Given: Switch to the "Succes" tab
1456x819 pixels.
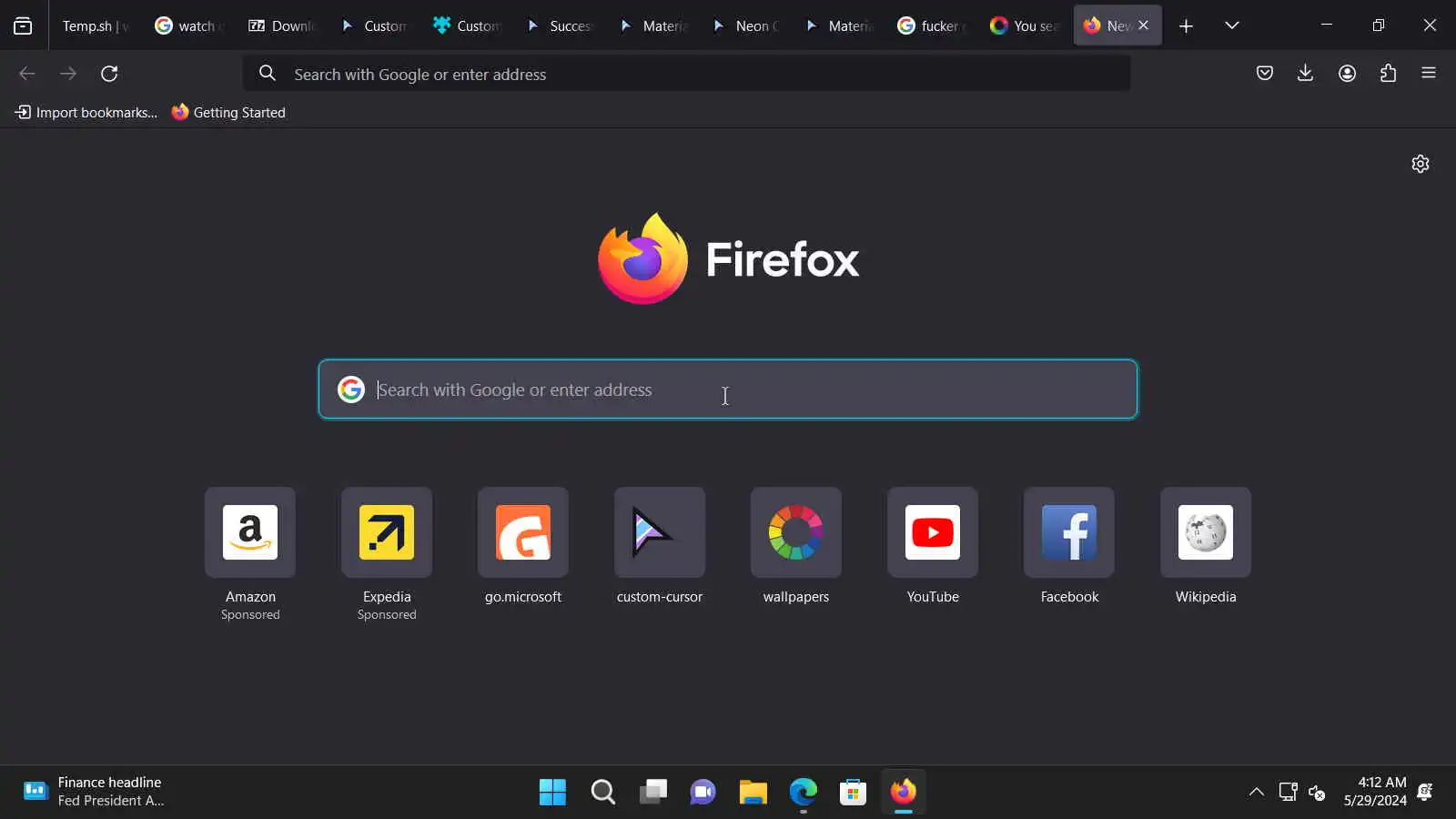Looking at the screenshot, I should 560,25.
